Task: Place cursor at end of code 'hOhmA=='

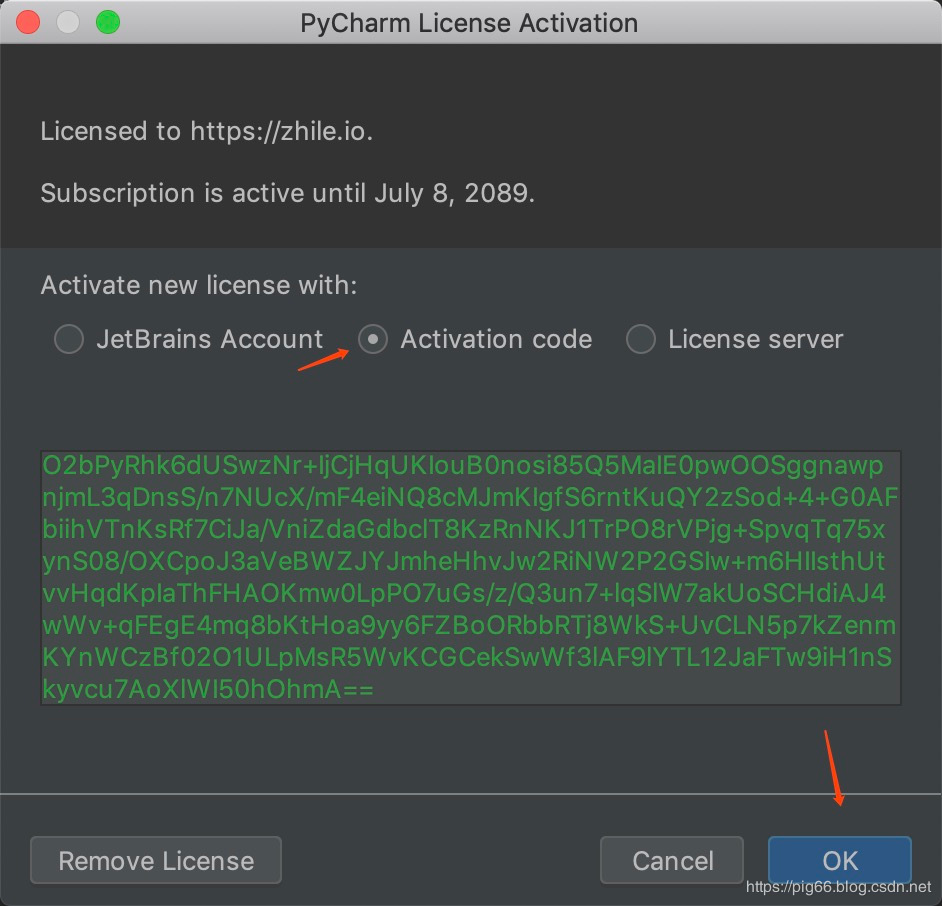Action: [x=374, y=690]
